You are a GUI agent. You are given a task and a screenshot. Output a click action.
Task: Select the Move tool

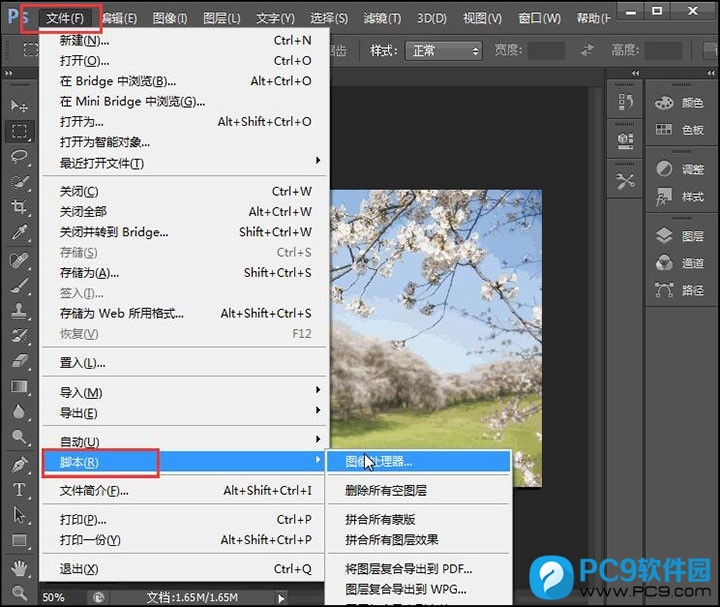[x=19, y=106]
